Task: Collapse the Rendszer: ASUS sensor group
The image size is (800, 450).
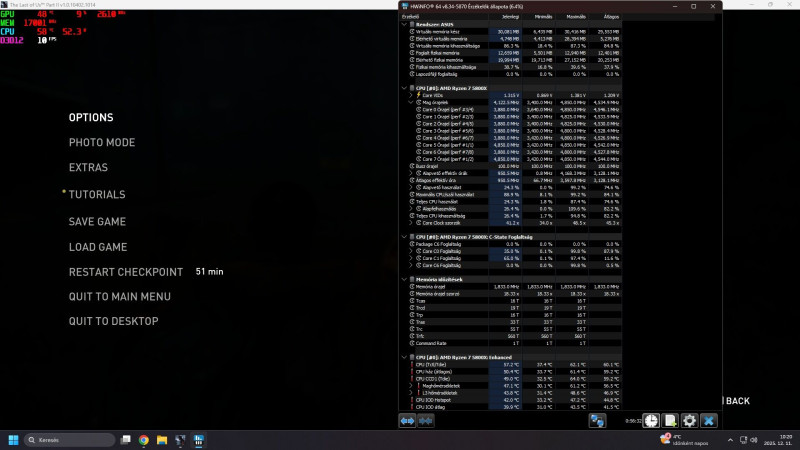Action: click(404, 24)
